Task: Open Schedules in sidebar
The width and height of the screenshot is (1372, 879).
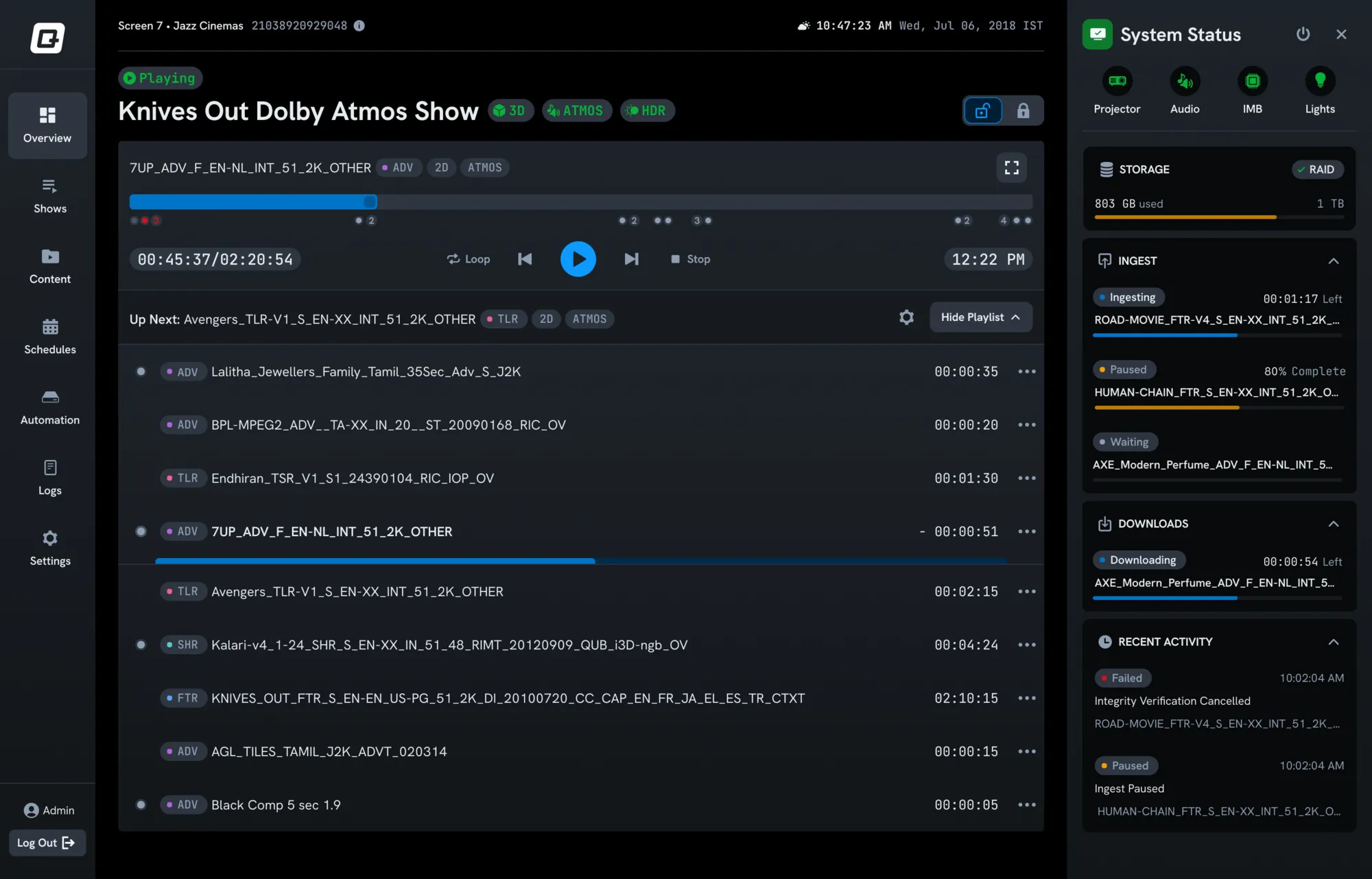Action: click(x=50, y=337)
